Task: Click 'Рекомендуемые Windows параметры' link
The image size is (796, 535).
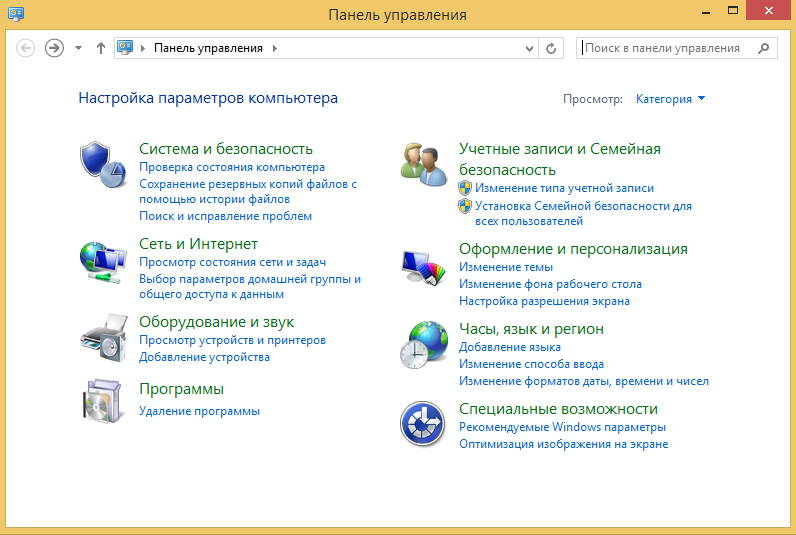Action: (562, 427)
